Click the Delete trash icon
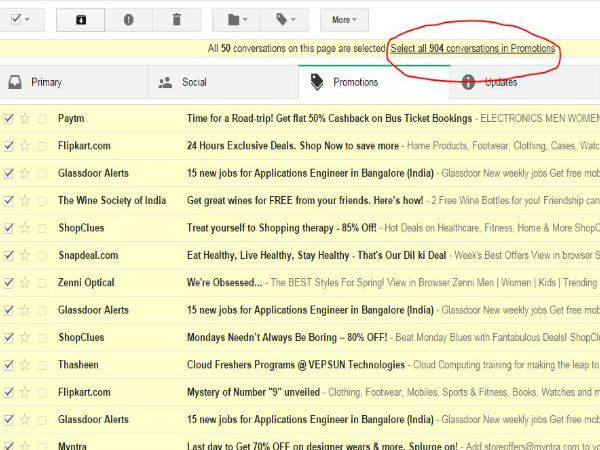The height and width of the screenshot is (450, 600). click(x=176, y=20)
